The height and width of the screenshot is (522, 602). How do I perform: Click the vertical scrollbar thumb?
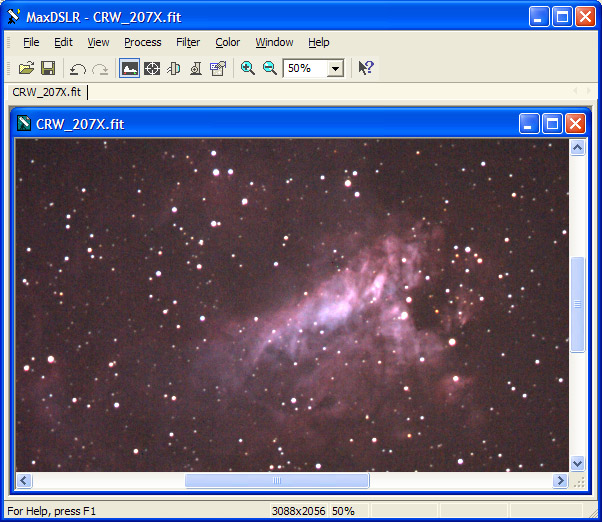[x=578, y=304]
